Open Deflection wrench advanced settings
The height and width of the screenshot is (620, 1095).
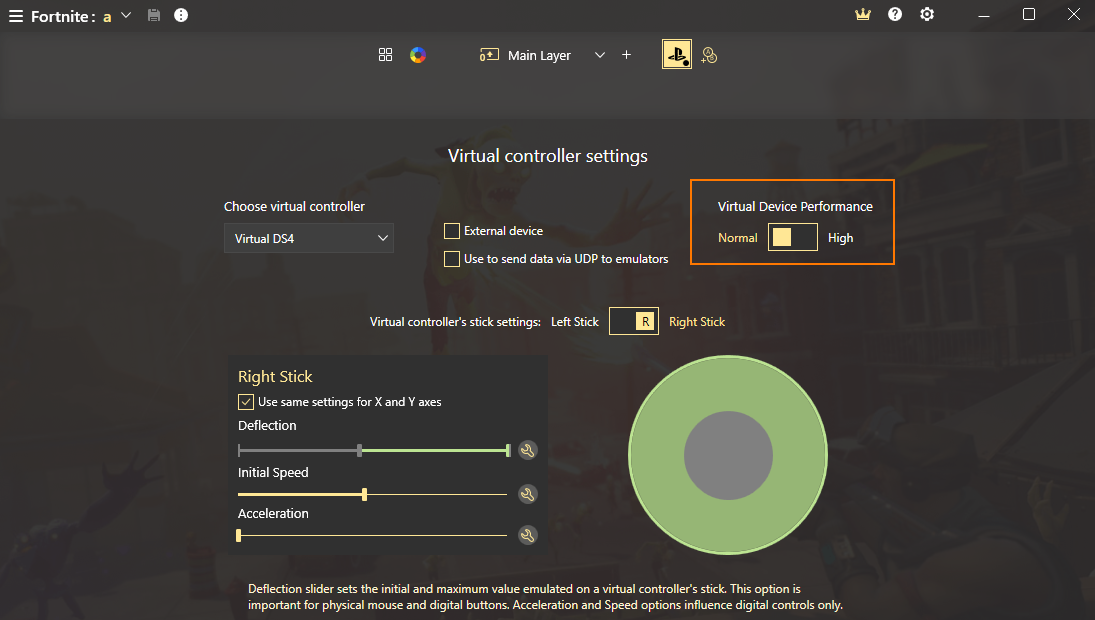tap(528, 450)
